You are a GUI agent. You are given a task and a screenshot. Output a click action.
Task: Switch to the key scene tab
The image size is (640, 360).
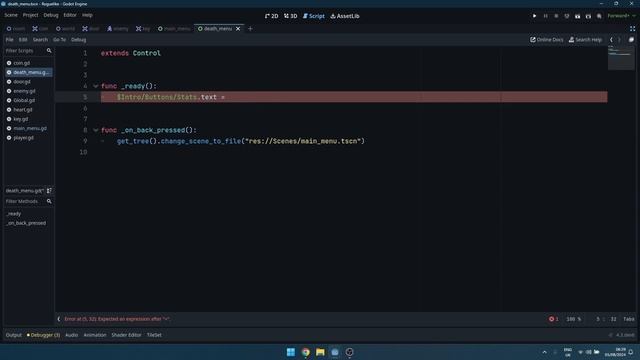coord(143,29)
